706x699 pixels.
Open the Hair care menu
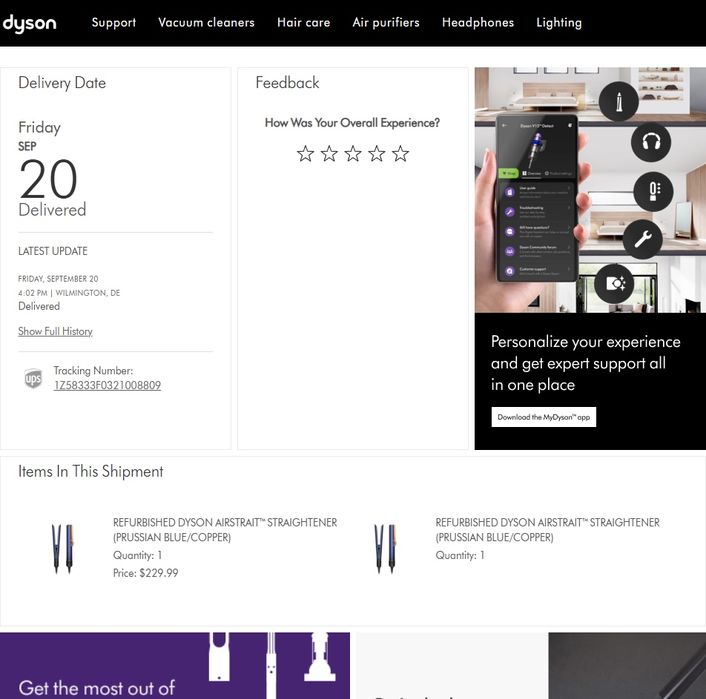303,23
